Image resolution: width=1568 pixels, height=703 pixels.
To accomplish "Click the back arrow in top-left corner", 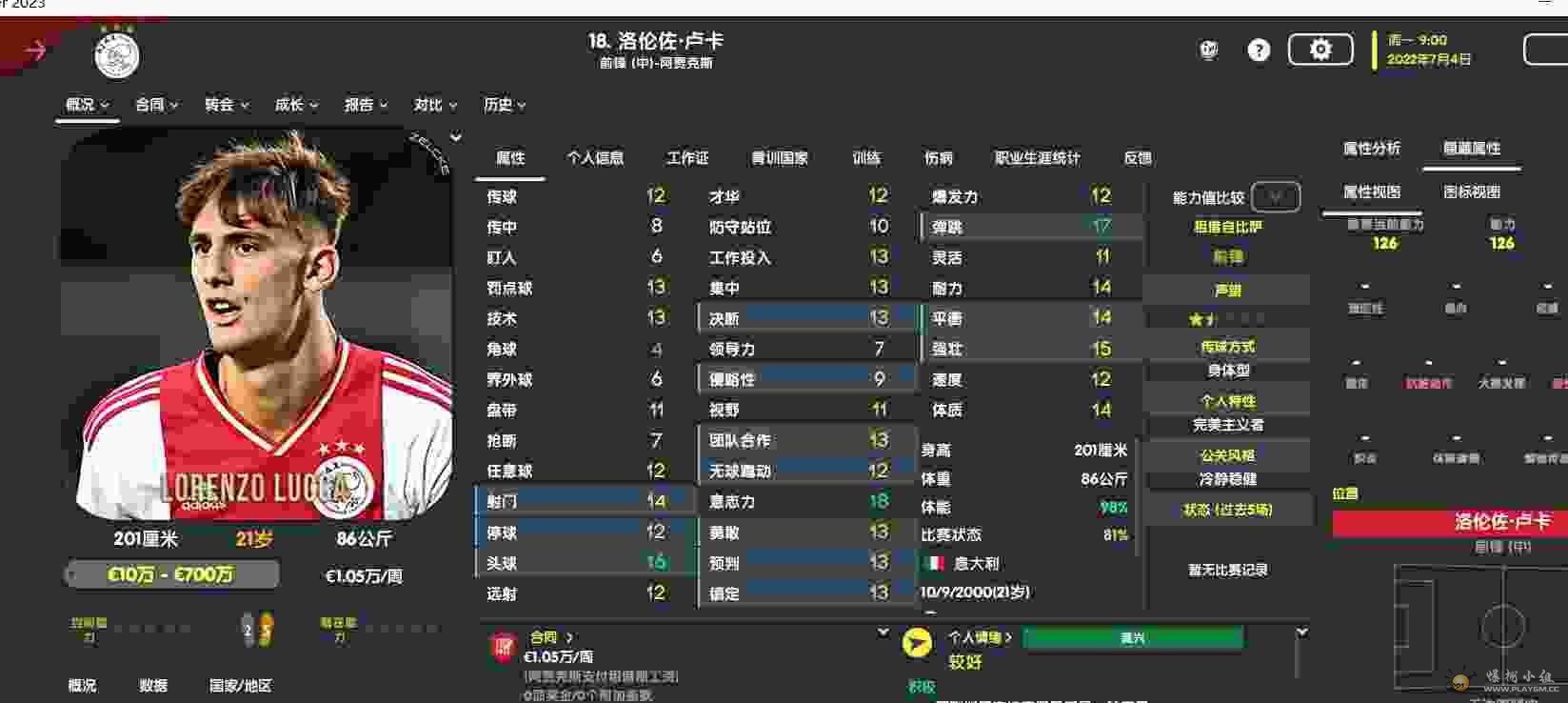I will click(35, 50).
